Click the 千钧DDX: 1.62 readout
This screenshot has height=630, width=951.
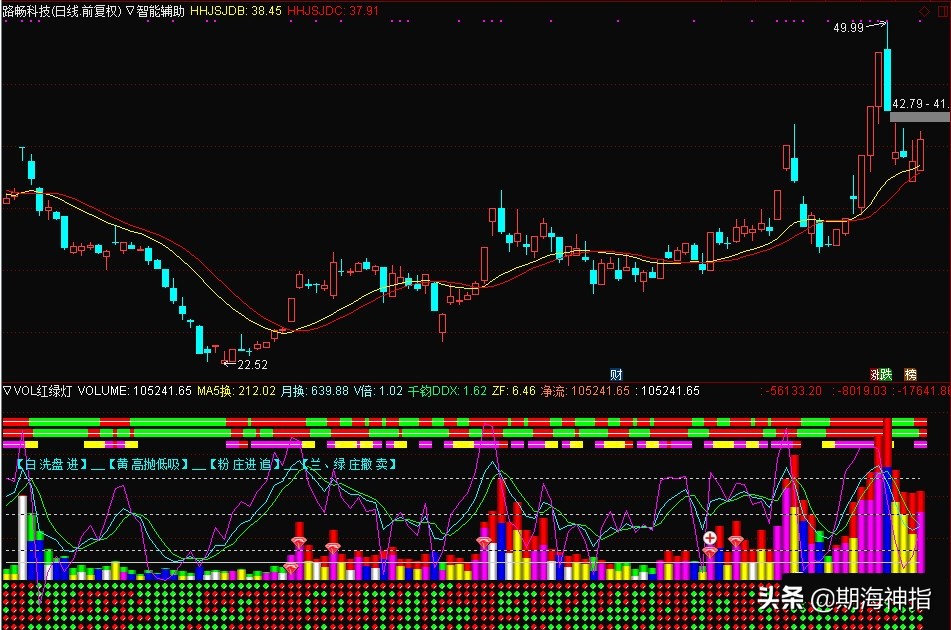[x=447, y=391]
